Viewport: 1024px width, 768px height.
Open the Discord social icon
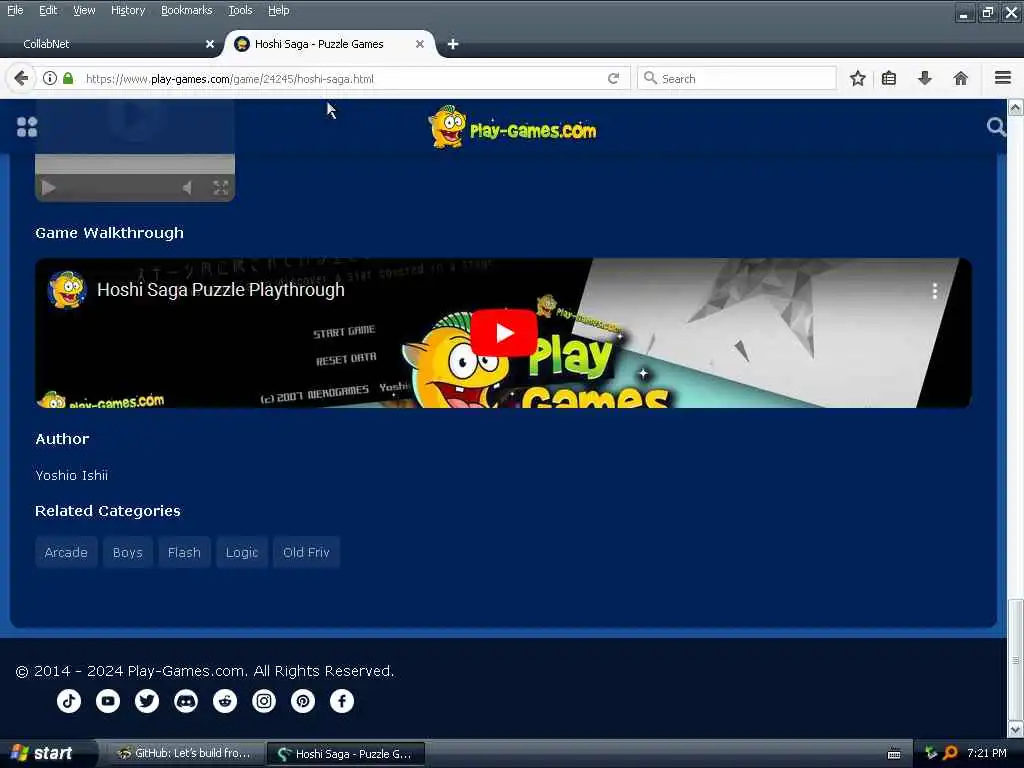click(x=186, y=701)
